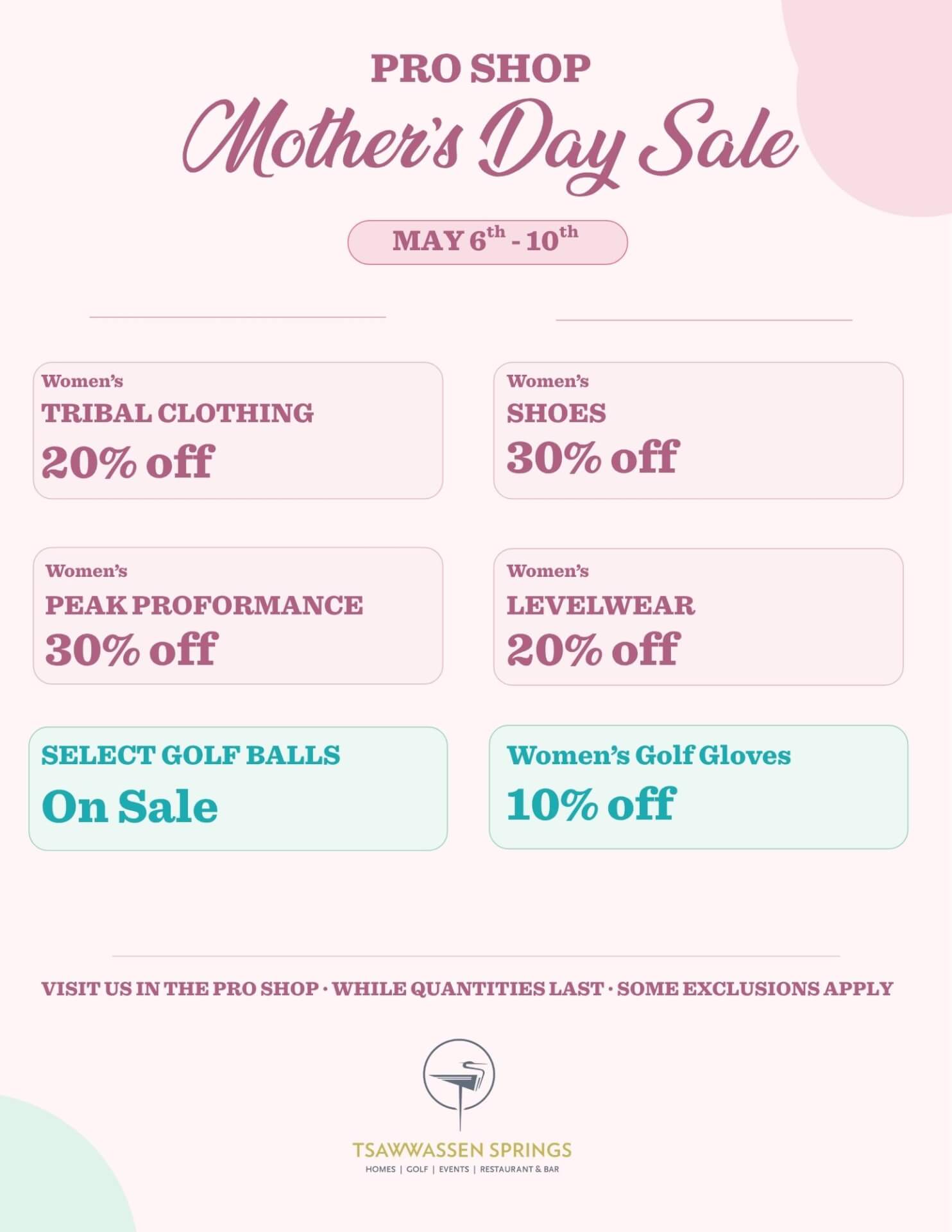Screen dimensions: 952x1232
Task: Click the TSAWWASSEN SPRINGS wordmark
Action: [462, 1149]
